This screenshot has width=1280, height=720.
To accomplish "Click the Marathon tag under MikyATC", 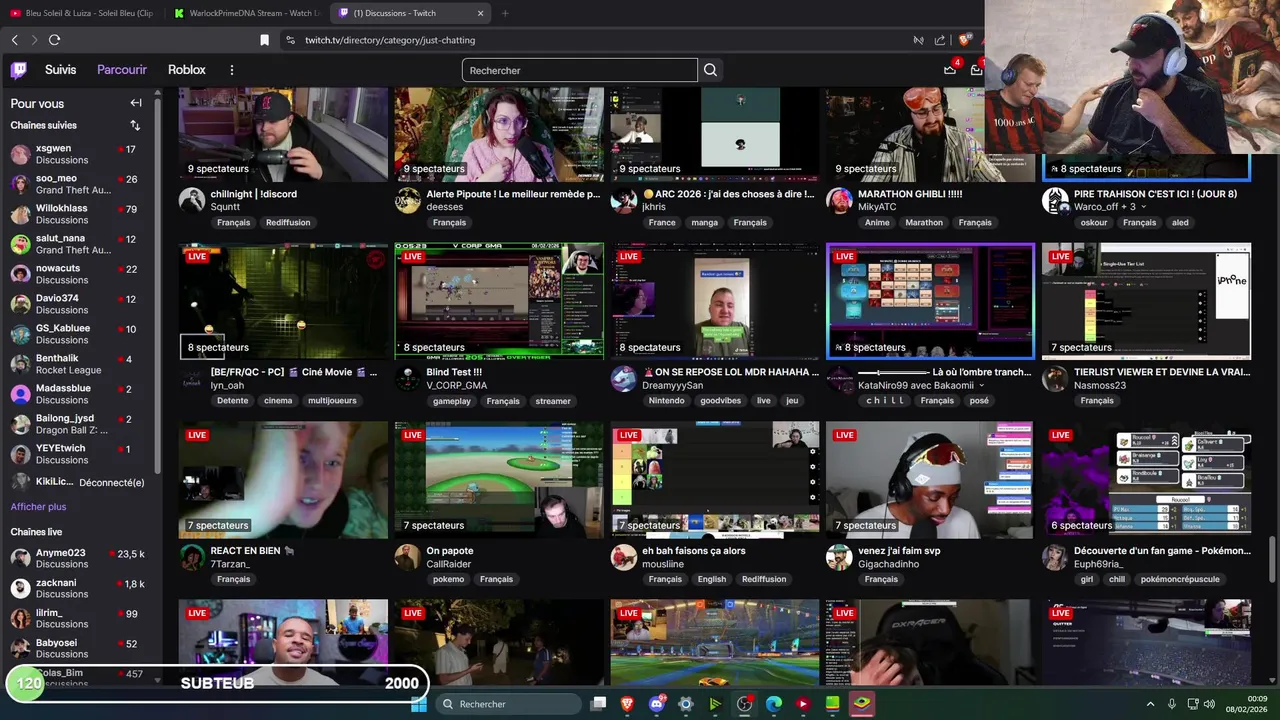I will 924,223.
